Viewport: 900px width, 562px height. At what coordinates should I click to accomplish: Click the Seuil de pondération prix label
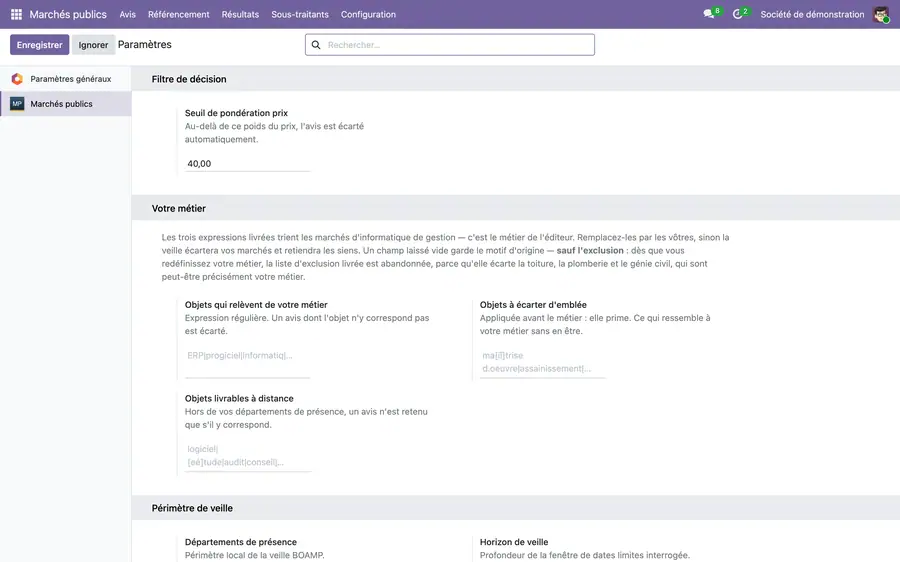[x=236, y=113]
